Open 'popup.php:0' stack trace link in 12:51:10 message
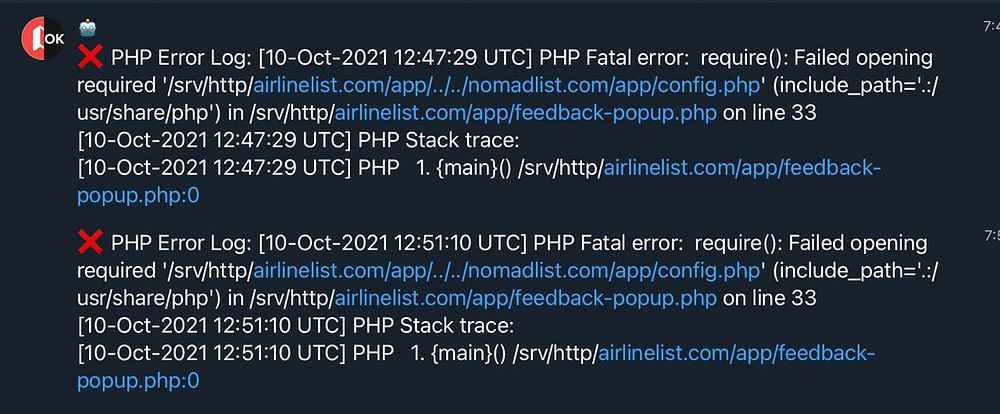Viewport: 1000px width, 414px height. pos(138,381)
